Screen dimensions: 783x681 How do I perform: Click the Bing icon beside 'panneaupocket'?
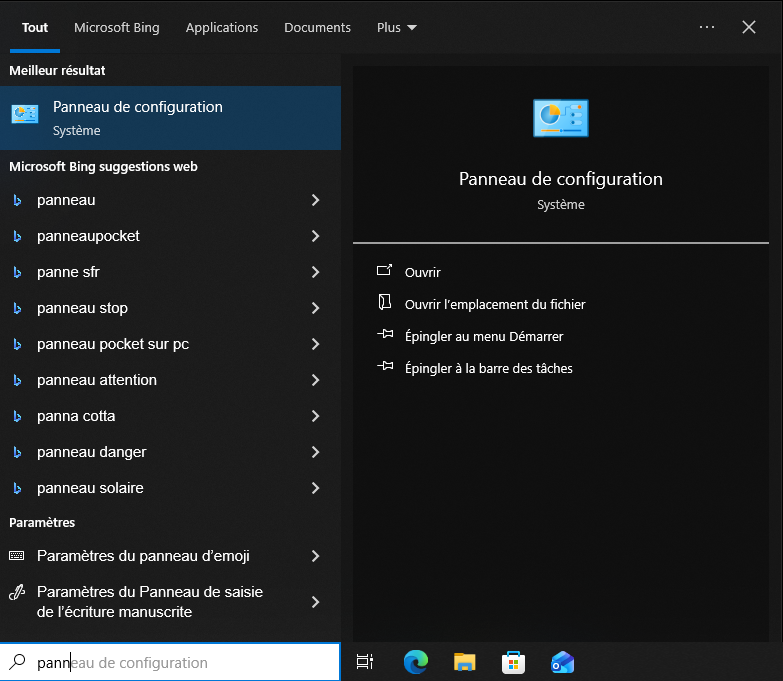point(17,236)
